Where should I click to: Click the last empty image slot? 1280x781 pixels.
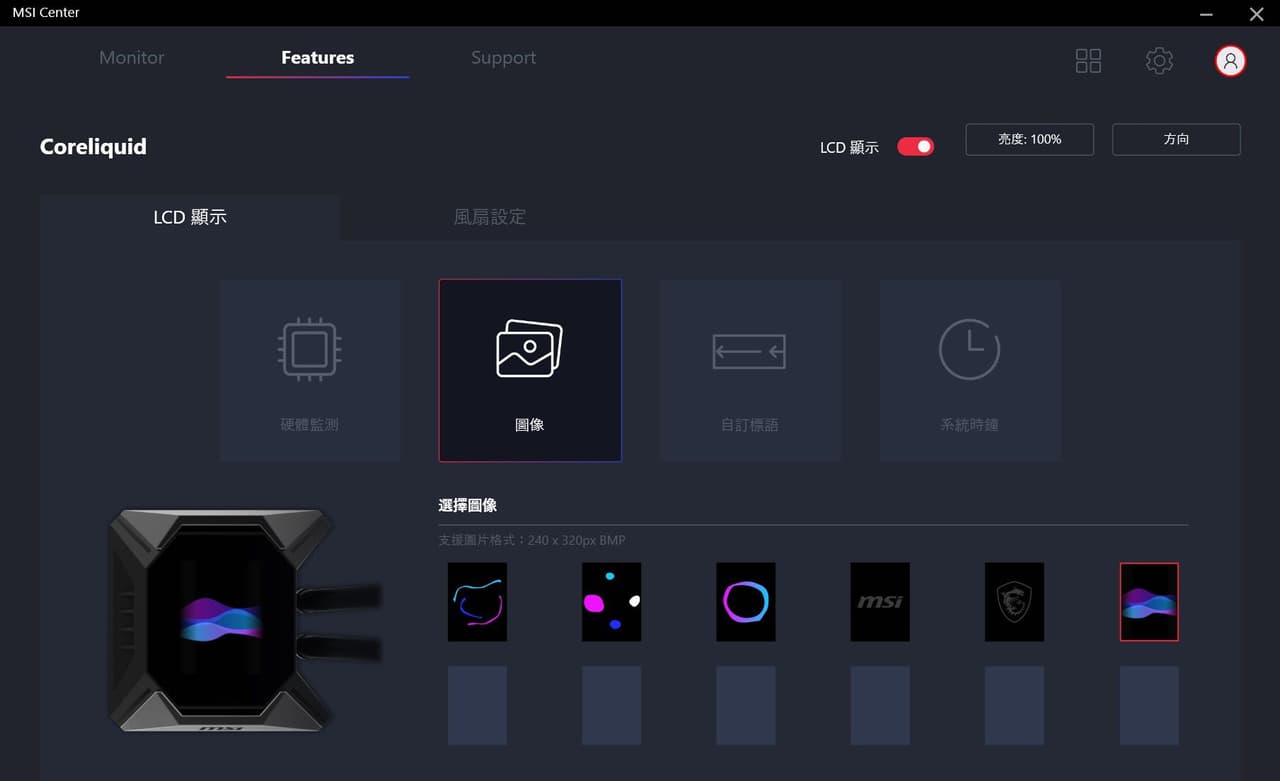(x=1149, y=706)
